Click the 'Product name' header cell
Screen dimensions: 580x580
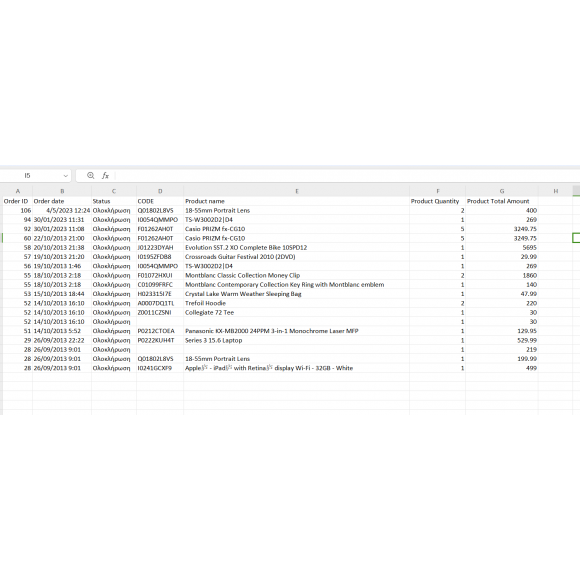(x=297, y=201)
